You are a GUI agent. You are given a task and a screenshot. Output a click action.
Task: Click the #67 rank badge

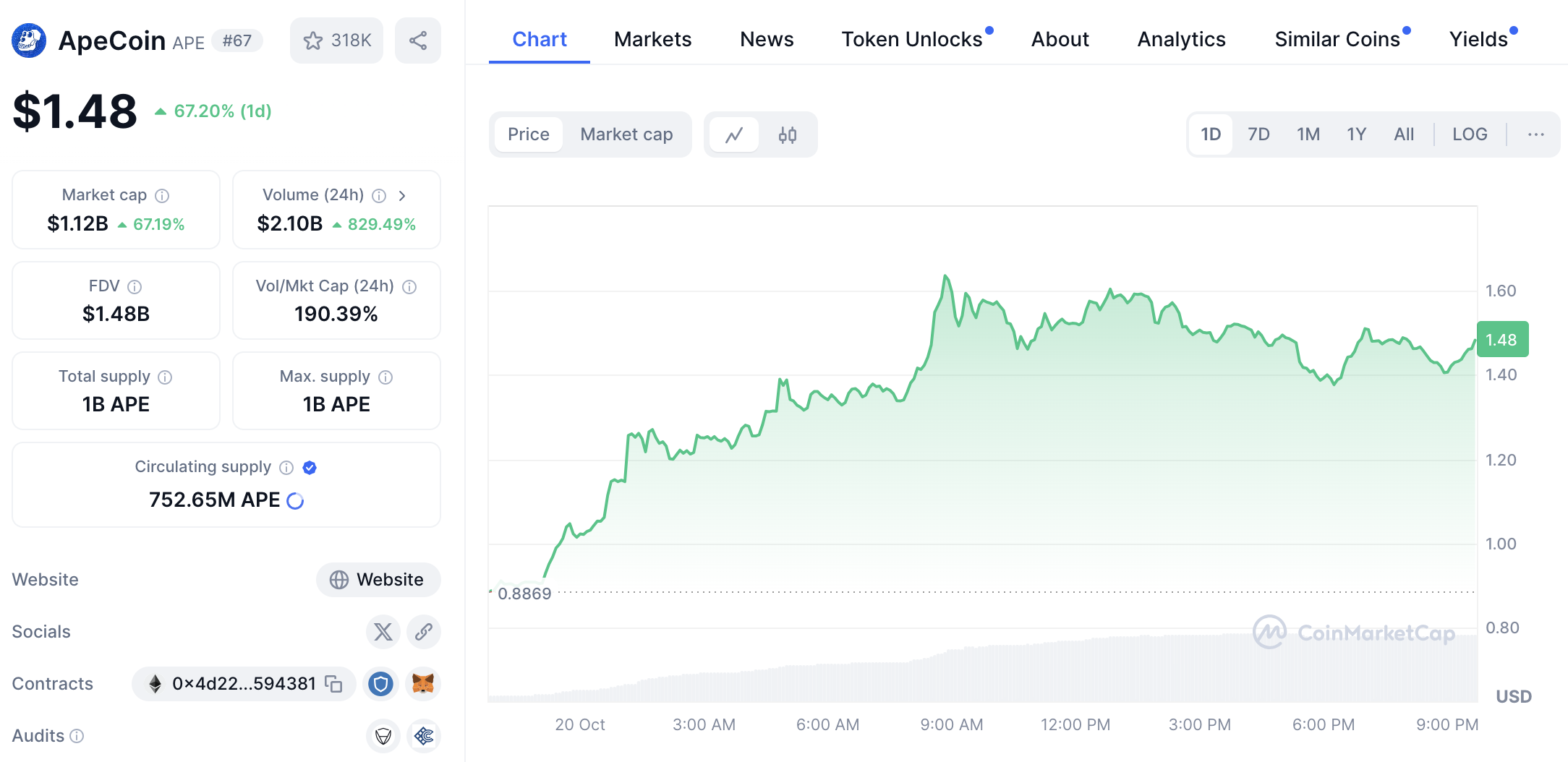click(237, 40)
